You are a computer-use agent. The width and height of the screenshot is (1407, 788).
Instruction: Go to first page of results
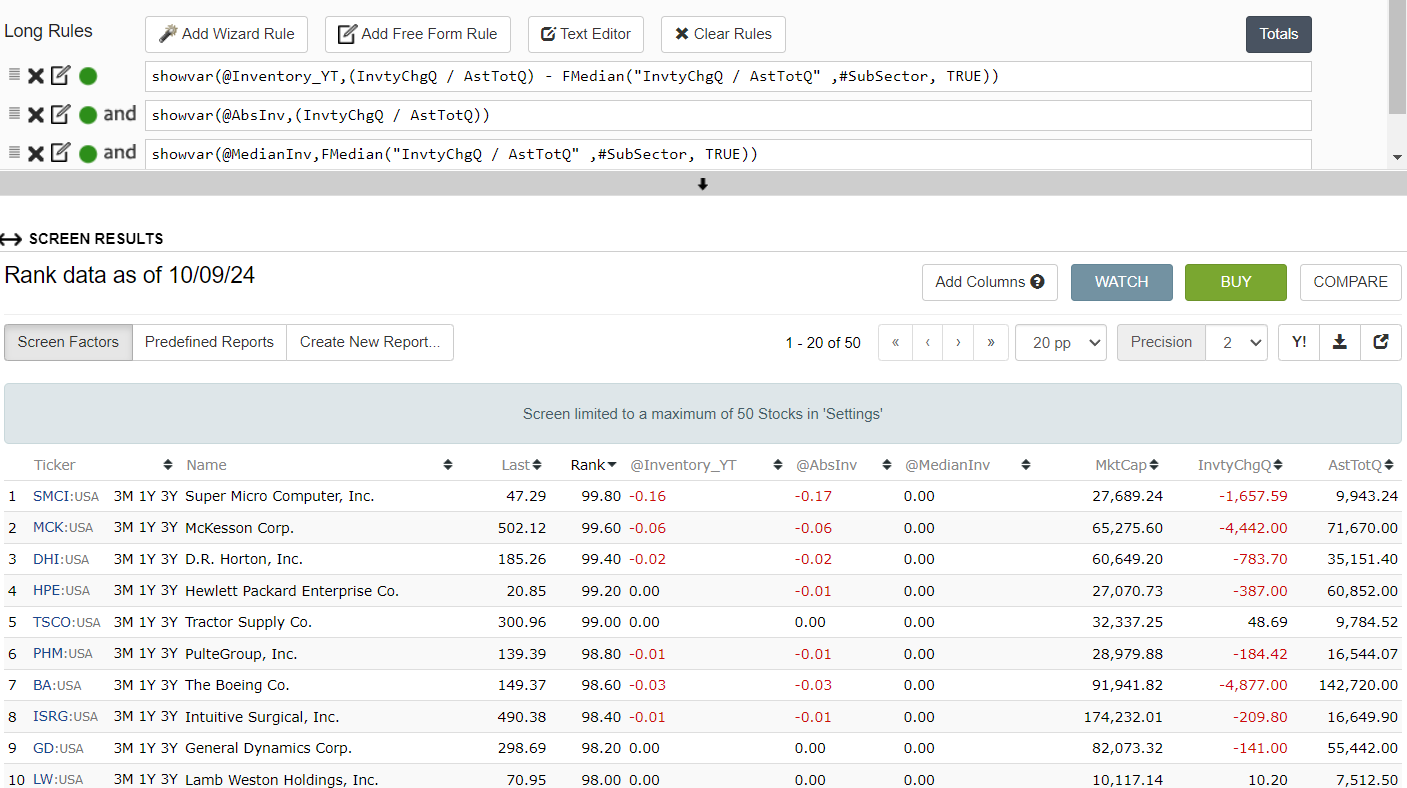coord(895,342)
